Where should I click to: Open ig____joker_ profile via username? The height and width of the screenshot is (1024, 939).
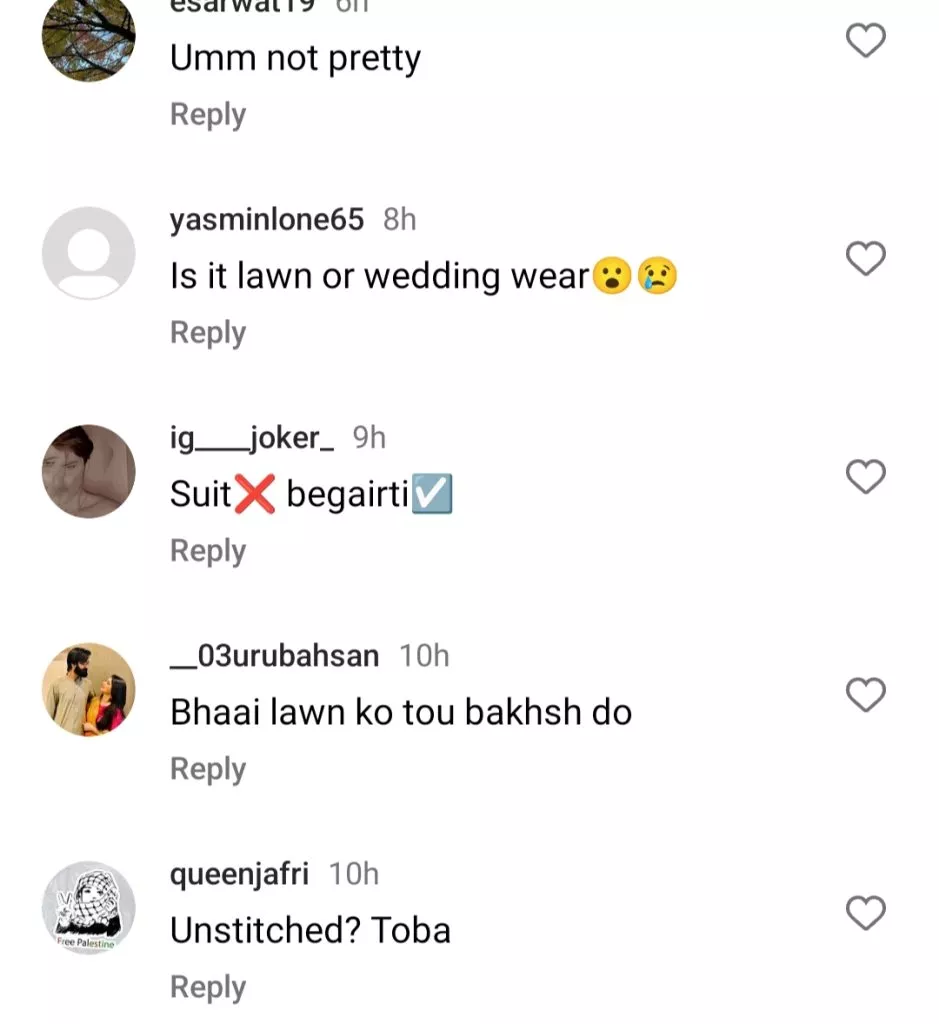point(252,438)
